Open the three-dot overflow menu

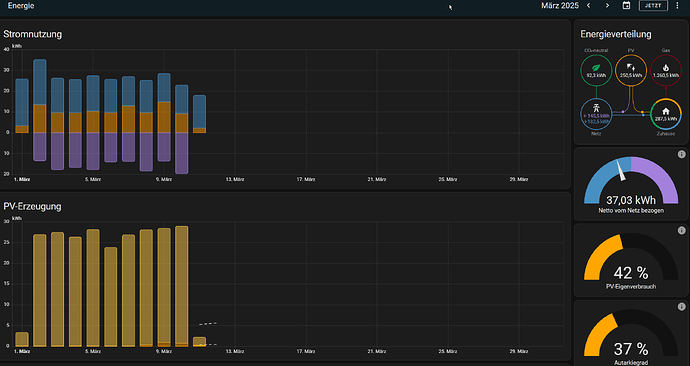[x=677, y=6]
